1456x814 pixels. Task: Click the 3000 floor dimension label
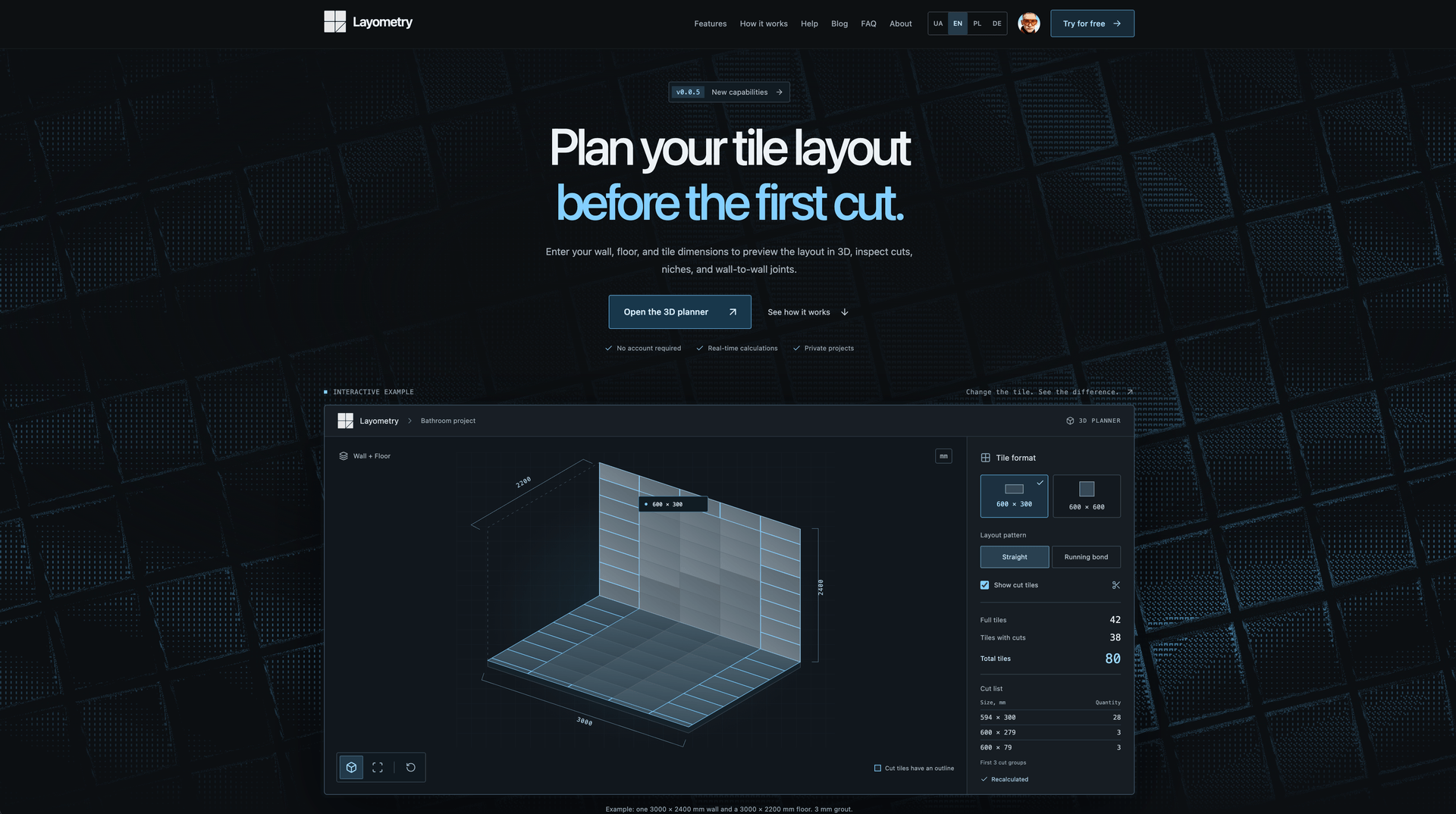click(584, 721)
